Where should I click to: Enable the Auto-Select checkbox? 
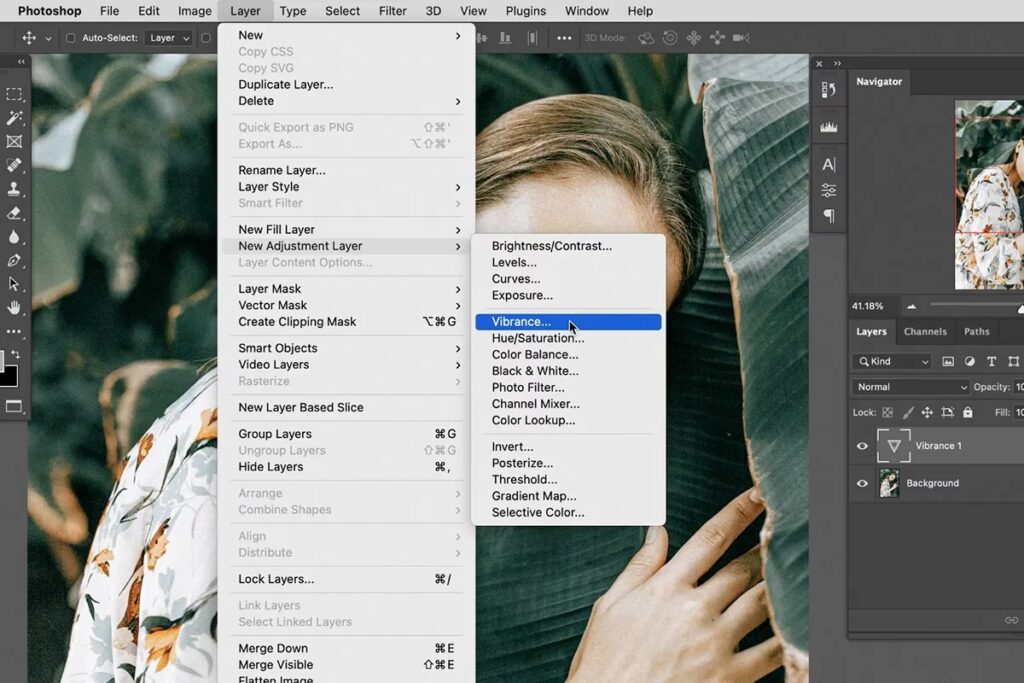pyautogui.click(x=70, y=38)
